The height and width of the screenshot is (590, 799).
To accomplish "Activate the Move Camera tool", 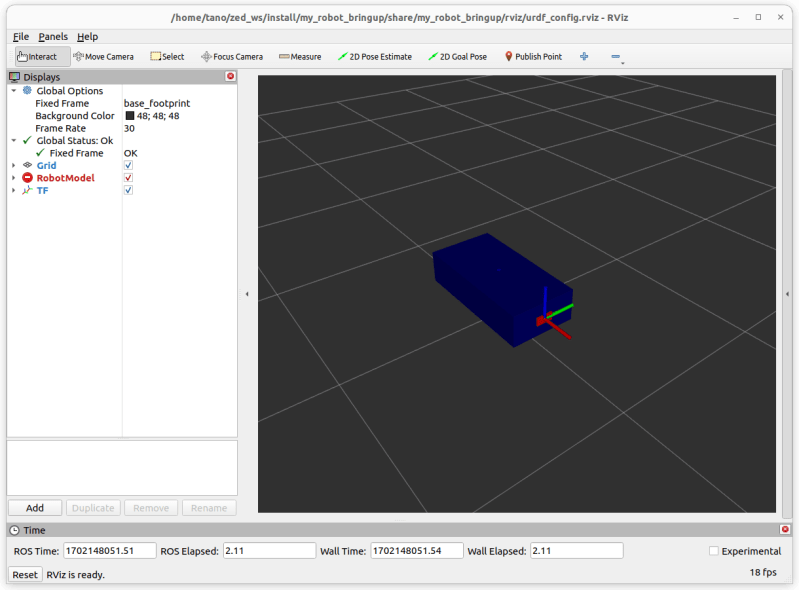I will (x=103, y=57).
